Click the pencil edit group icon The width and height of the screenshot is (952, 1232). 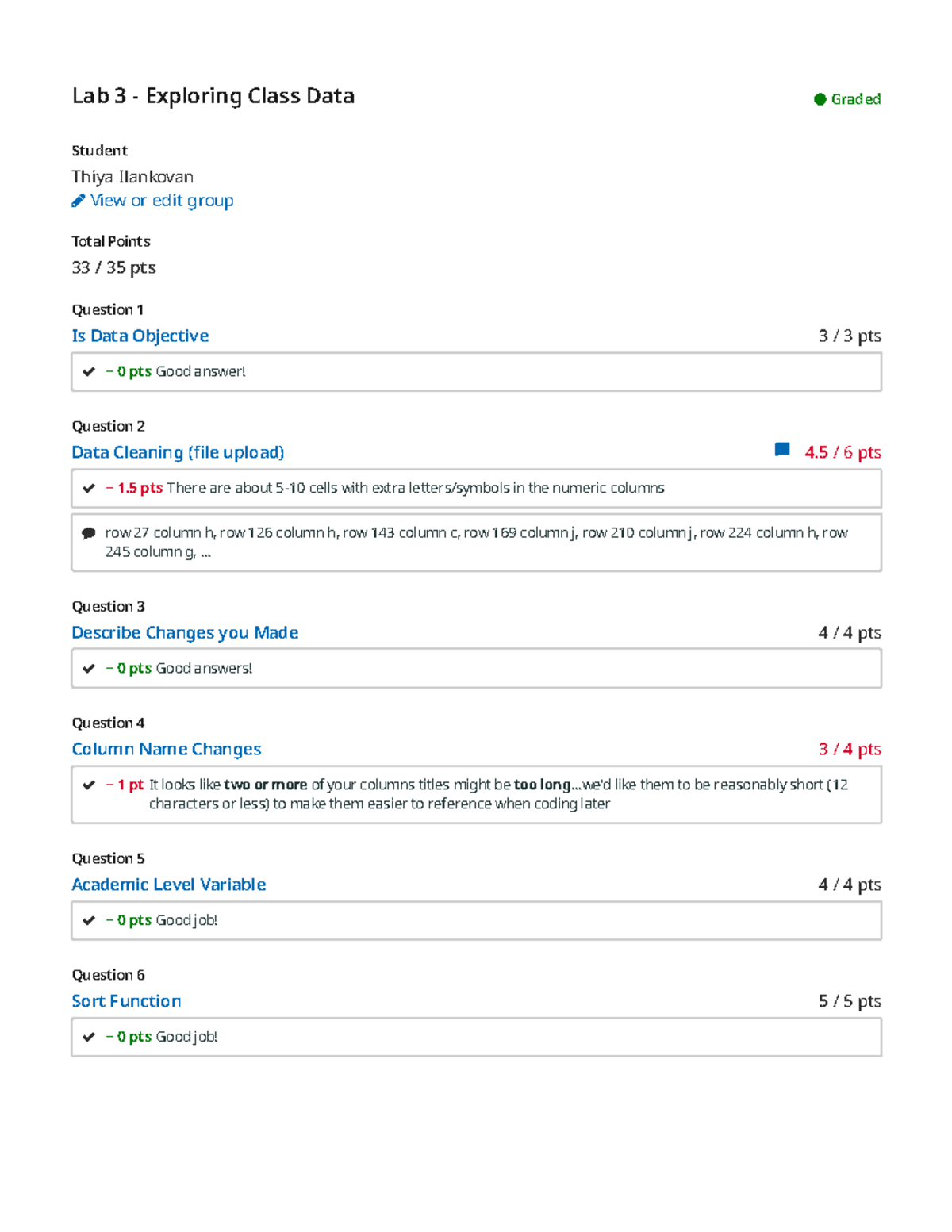tap(78, 201)
